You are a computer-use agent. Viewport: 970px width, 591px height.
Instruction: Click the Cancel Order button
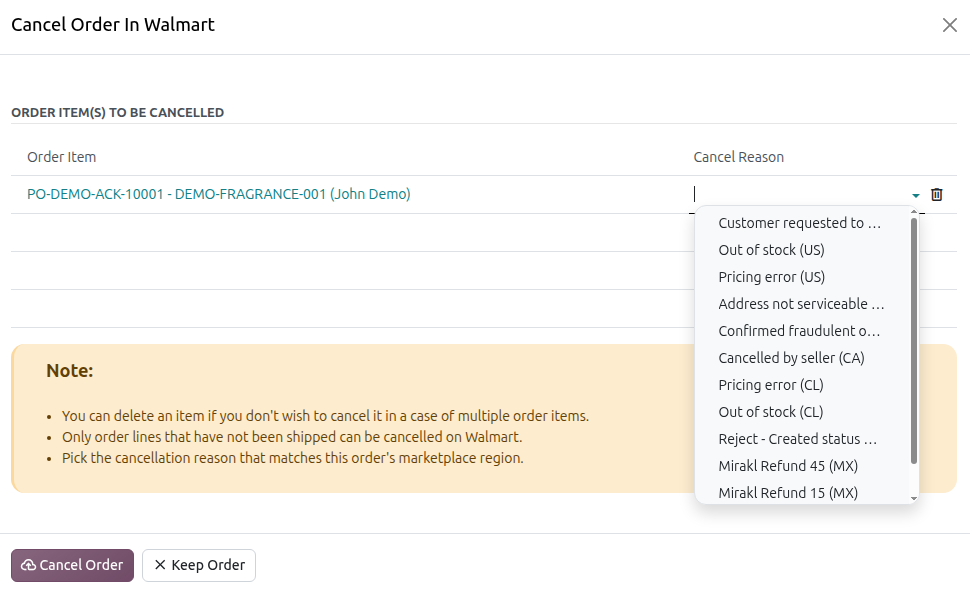click(72, 565)
